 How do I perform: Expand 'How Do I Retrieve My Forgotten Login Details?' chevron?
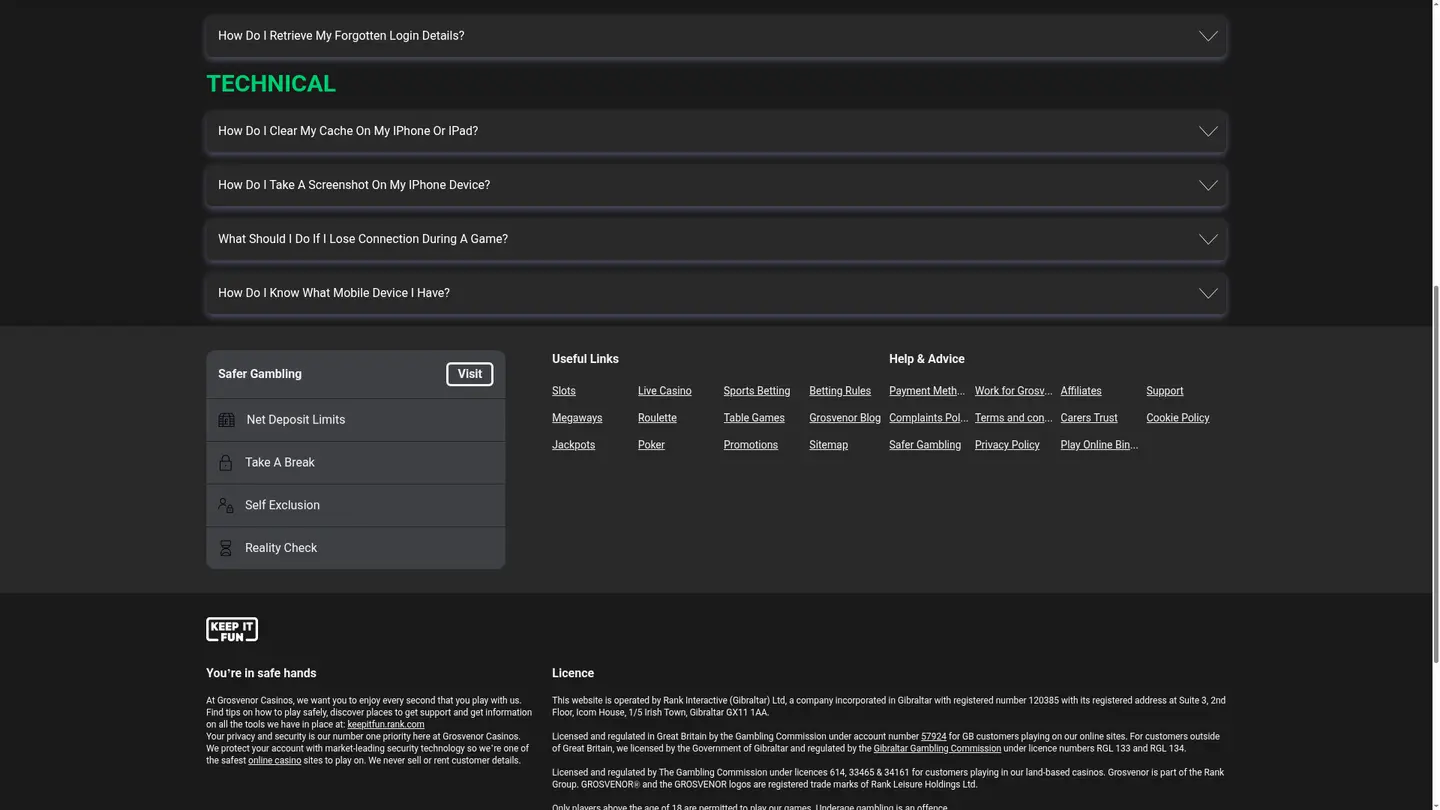(x=1208, y=36)
